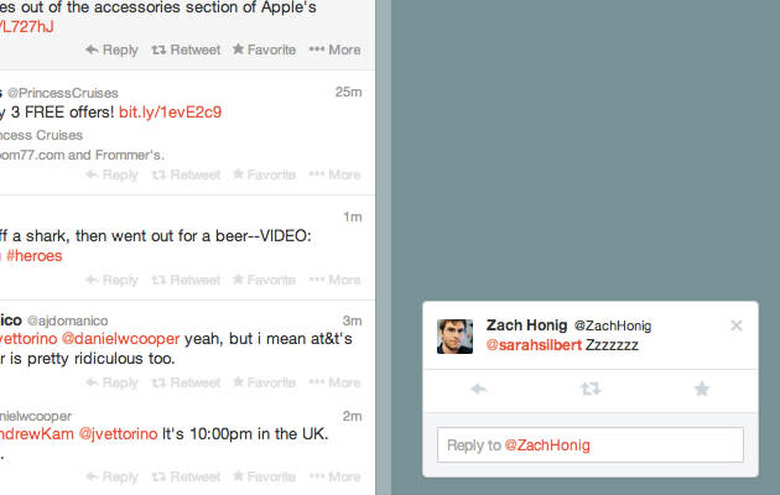Click the reply arrow icon in Zach Honig popup
The image size is (780, 495).
pyautogui.click(x=479, y=389)
